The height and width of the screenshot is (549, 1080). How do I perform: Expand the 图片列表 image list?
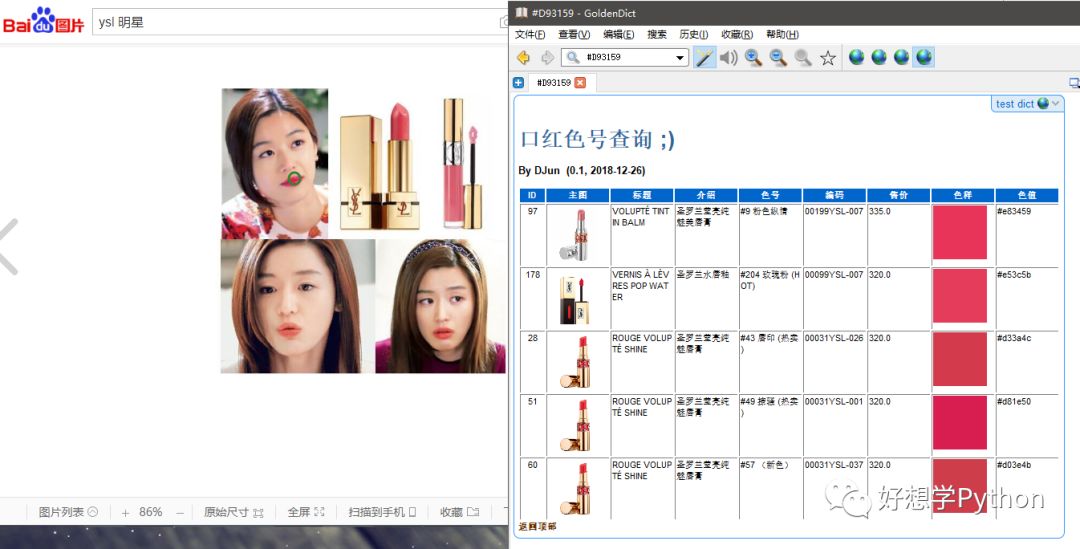[68, 512]
